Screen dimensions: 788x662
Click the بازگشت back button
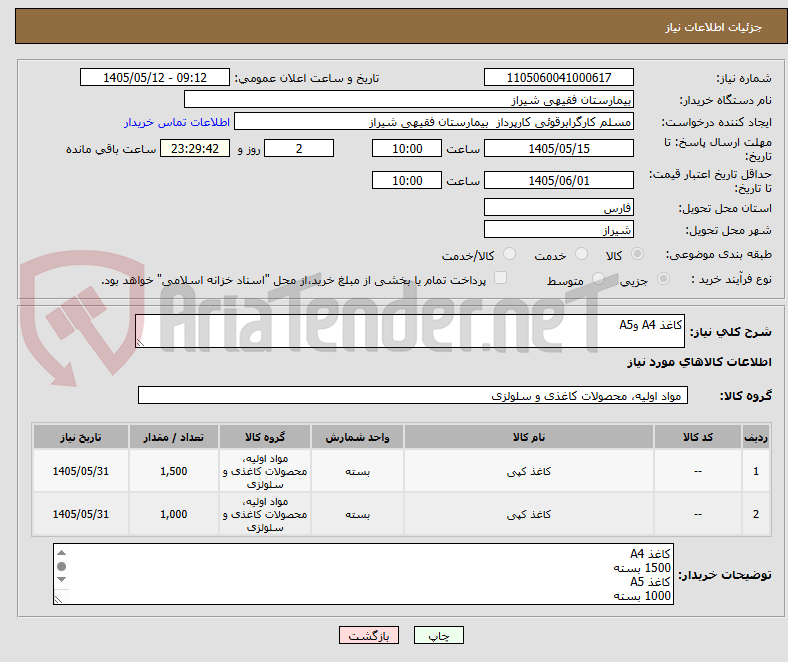pyautogui.click(x=369, y=635)
